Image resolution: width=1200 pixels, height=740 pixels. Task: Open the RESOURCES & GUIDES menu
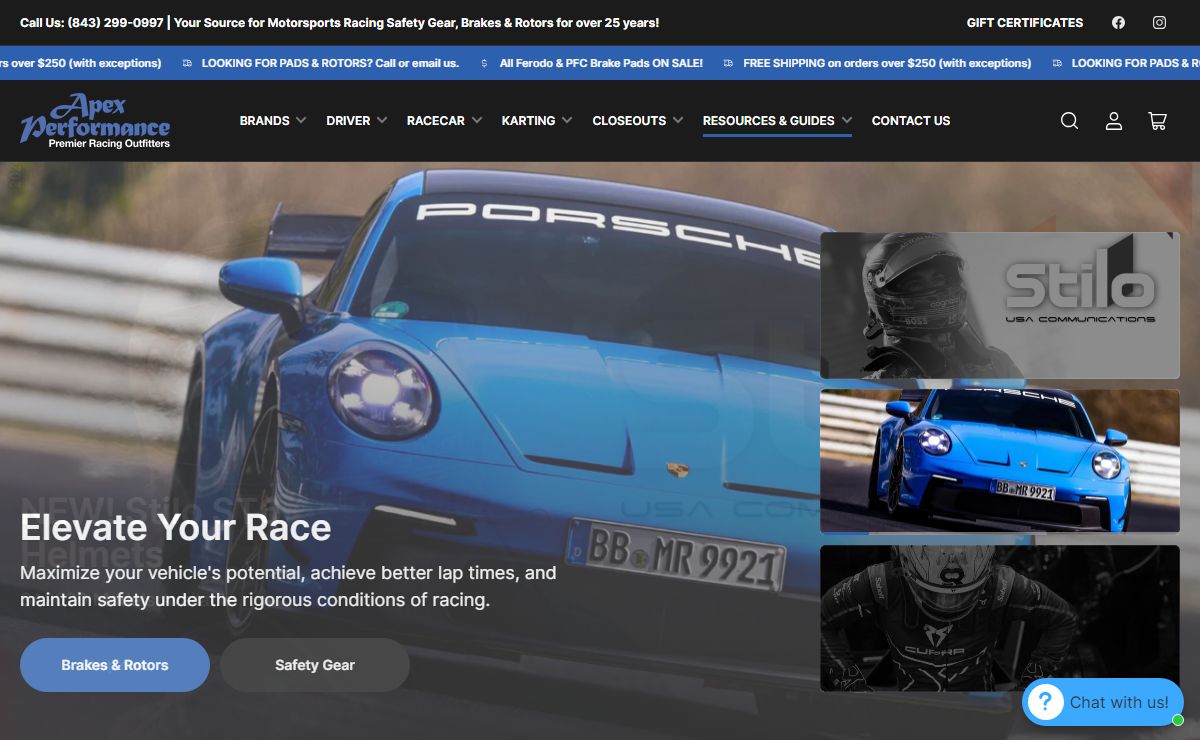769,120
